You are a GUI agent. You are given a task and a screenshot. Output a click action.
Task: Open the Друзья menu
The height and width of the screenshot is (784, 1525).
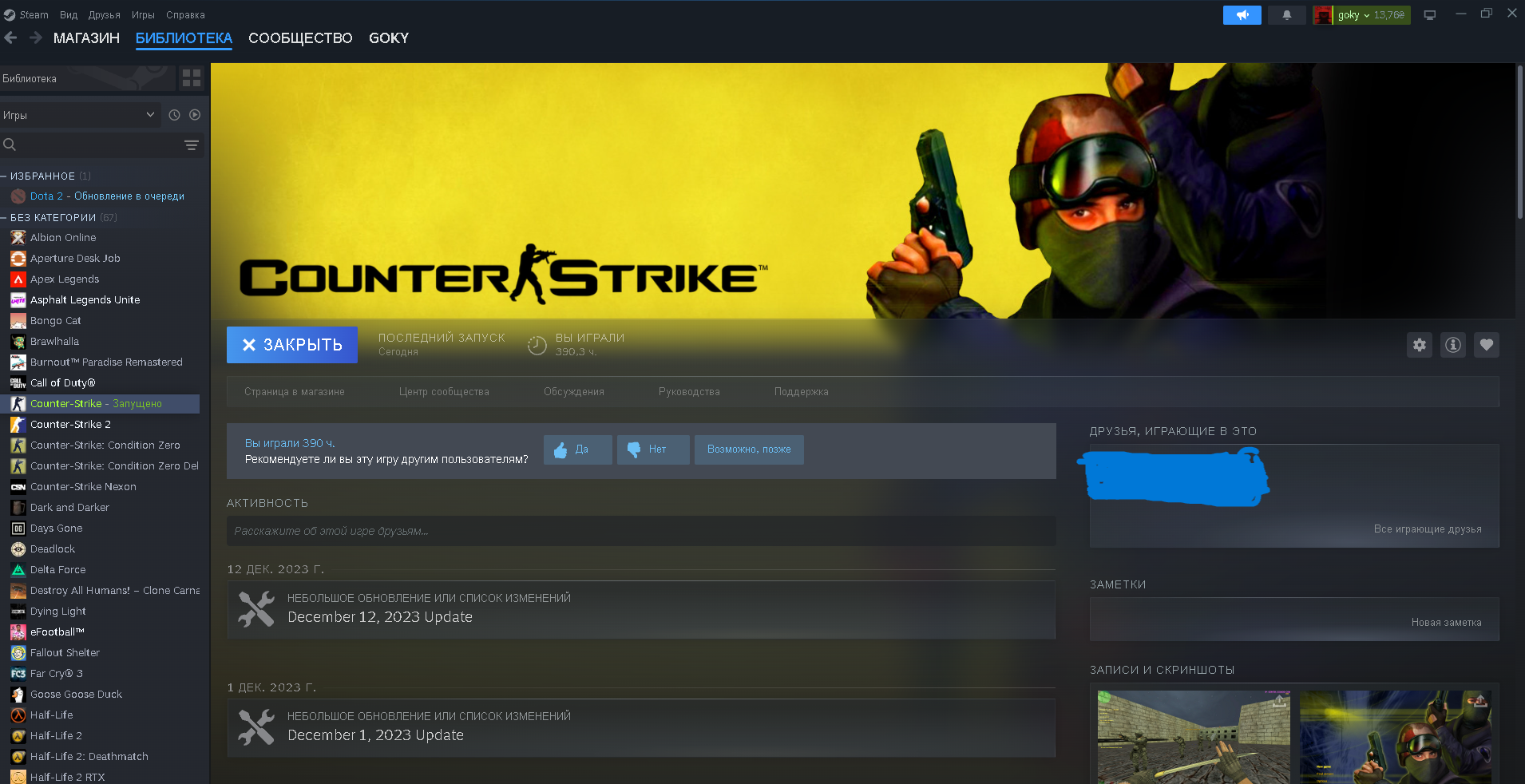[104, 15]
